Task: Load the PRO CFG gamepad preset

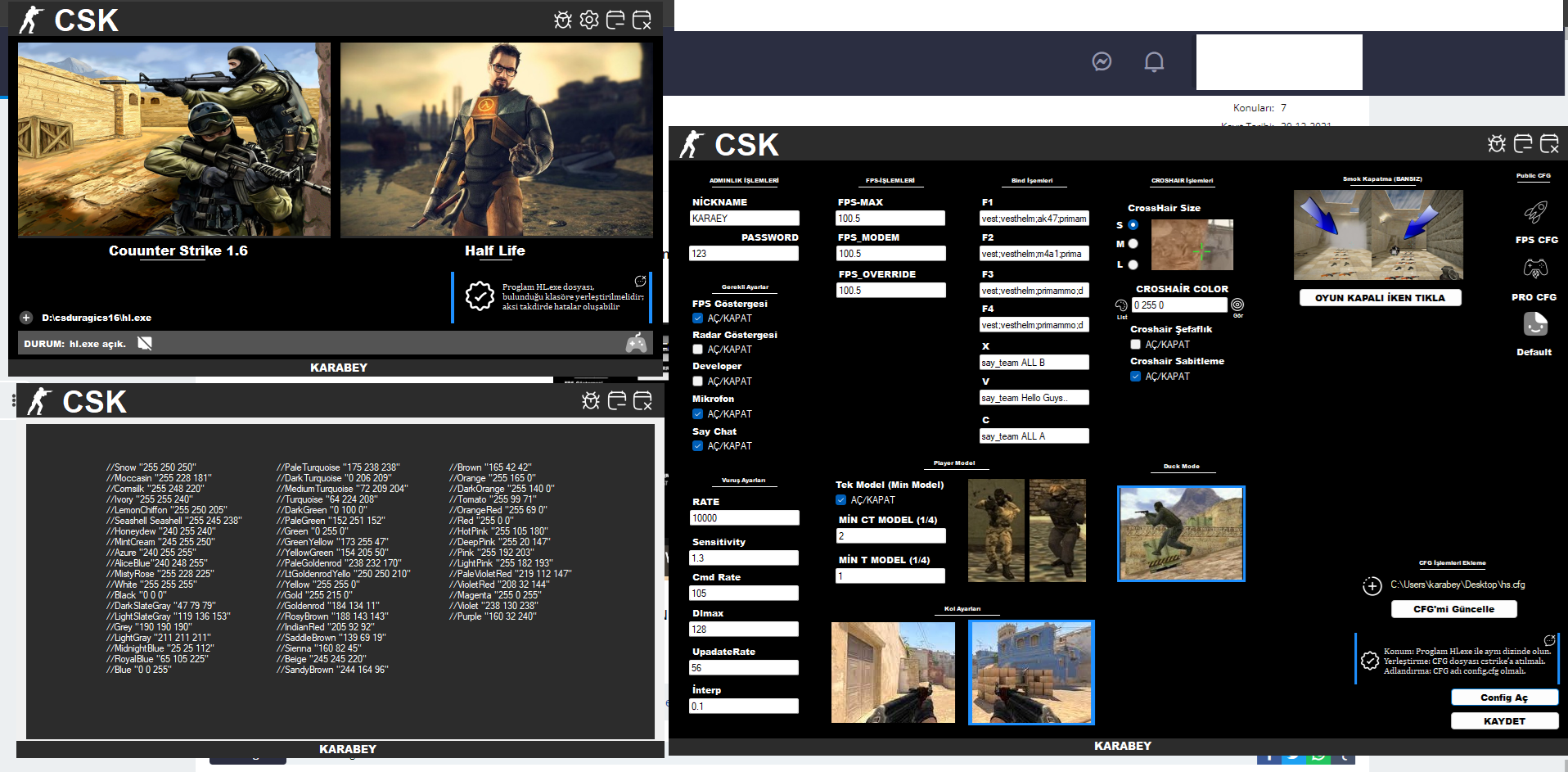Action: point(1535,269)
